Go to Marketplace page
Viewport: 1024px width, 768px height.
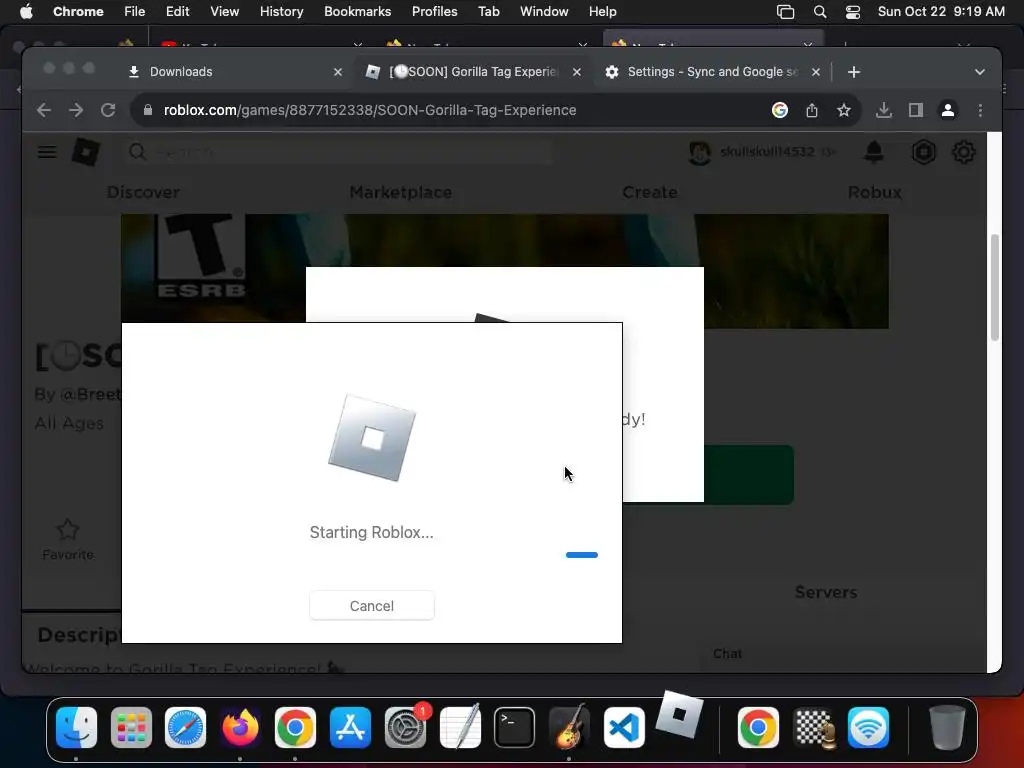click(x=400, y=192)
